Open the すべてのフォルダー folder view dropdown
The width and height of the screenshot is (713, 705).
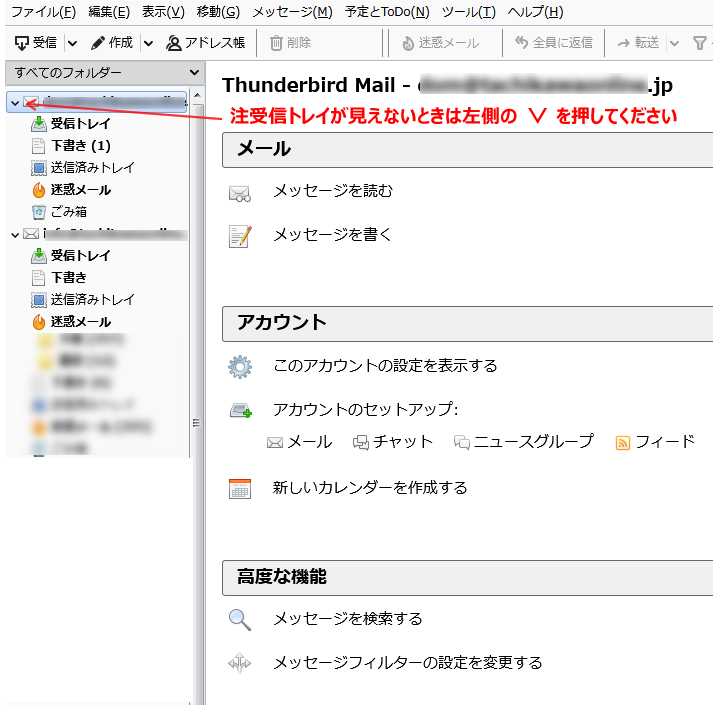105,72
